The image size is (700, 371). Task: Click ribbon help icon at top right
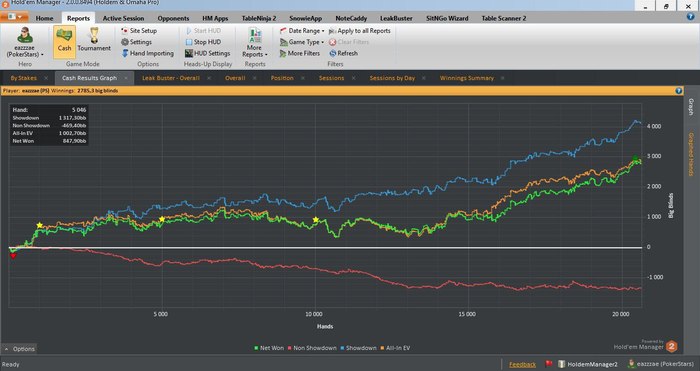point(690,17)
